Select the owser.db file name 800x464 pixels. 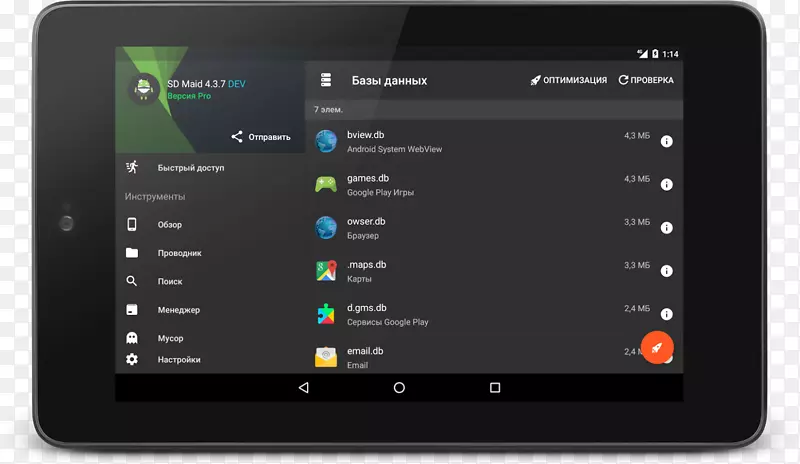(366, 222)
